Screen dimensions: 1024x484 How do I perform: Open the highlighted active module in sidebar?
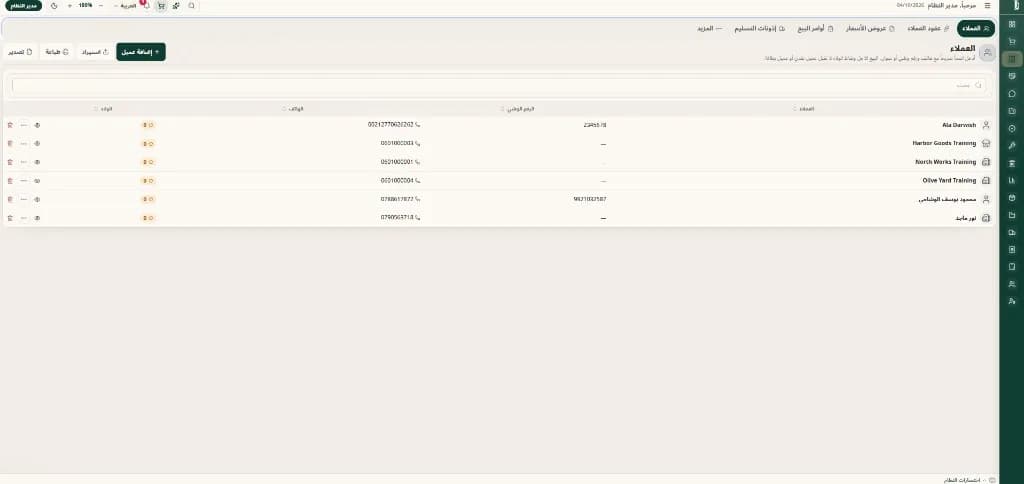[1012, 59]
